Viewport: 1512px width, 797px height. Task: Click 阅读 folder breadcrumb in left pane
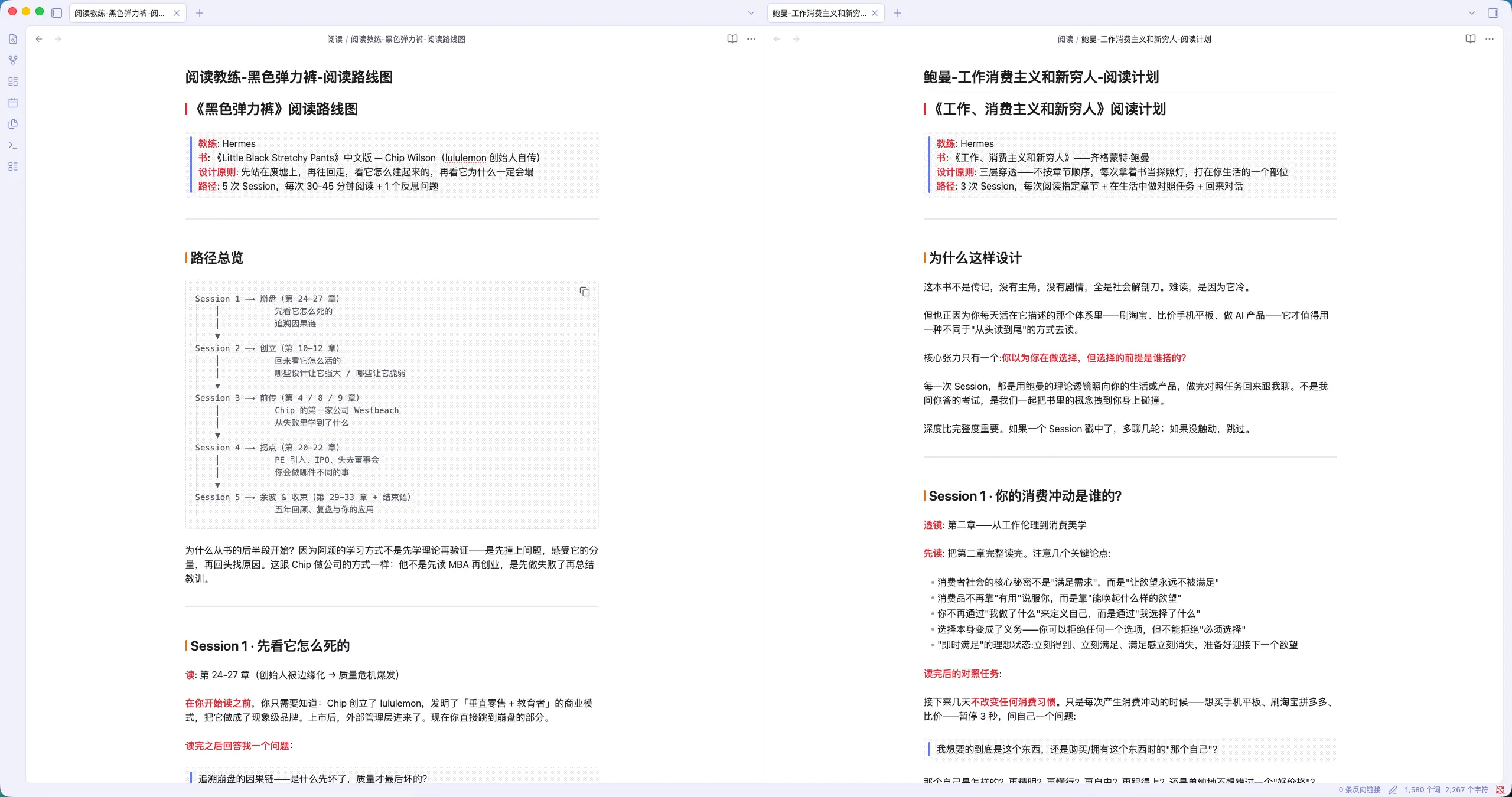click(335, 40)
